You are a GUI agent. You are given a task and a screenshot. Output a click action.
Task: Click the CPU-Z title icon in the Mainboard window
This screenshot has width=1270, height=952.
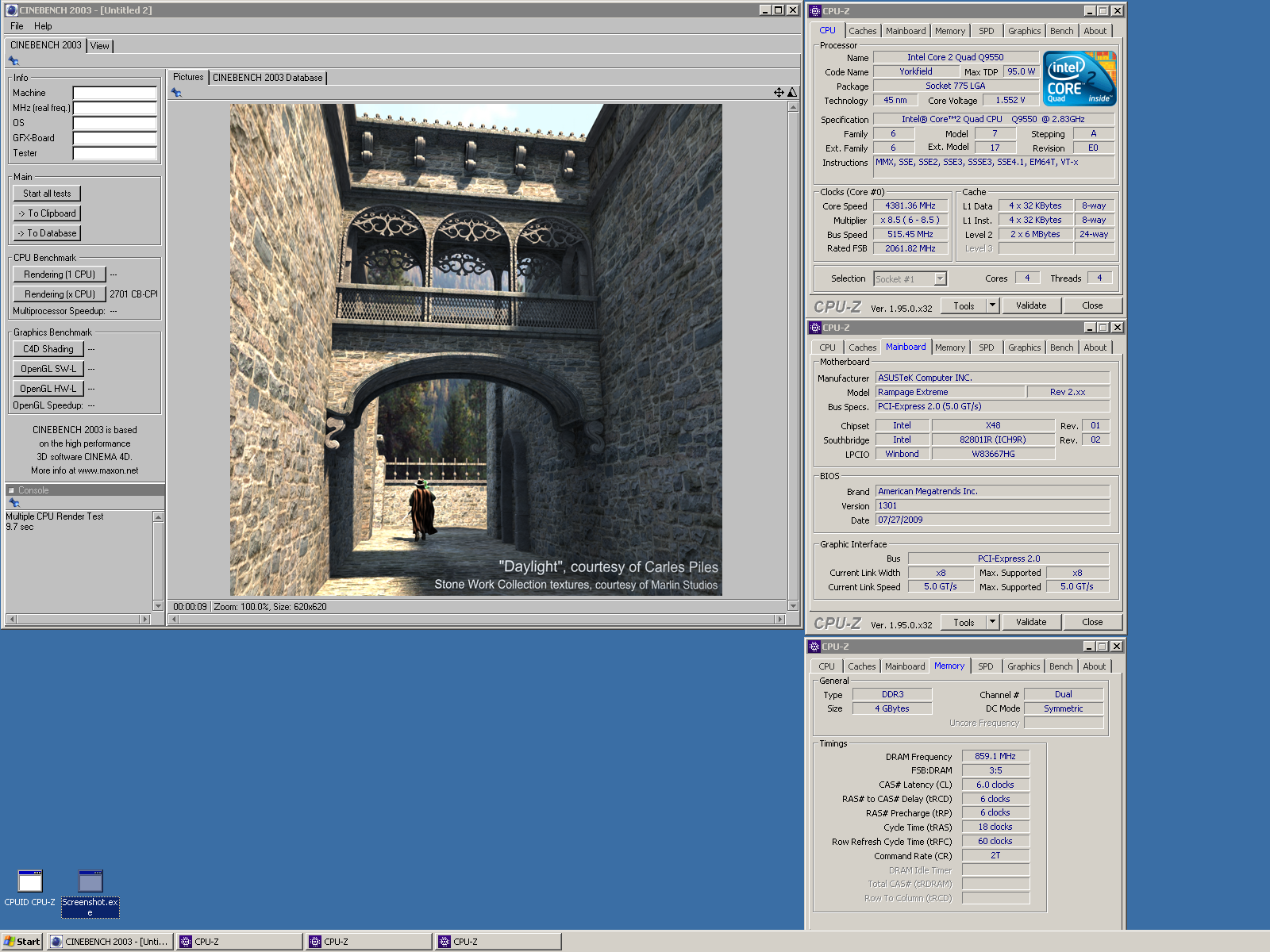814,328
